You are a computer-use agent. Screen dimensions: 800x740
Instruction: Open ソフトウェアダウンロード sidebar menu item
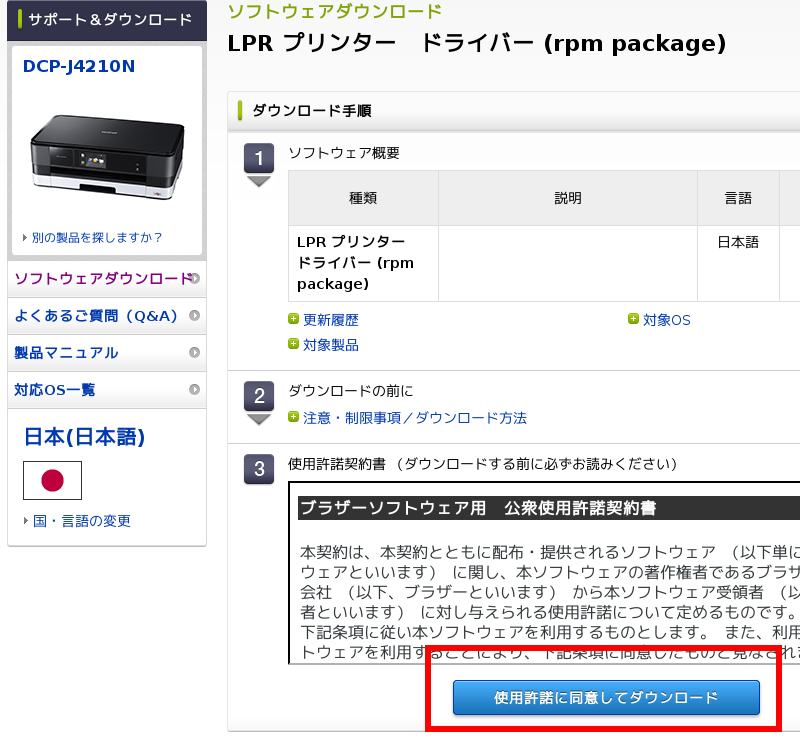102,279
